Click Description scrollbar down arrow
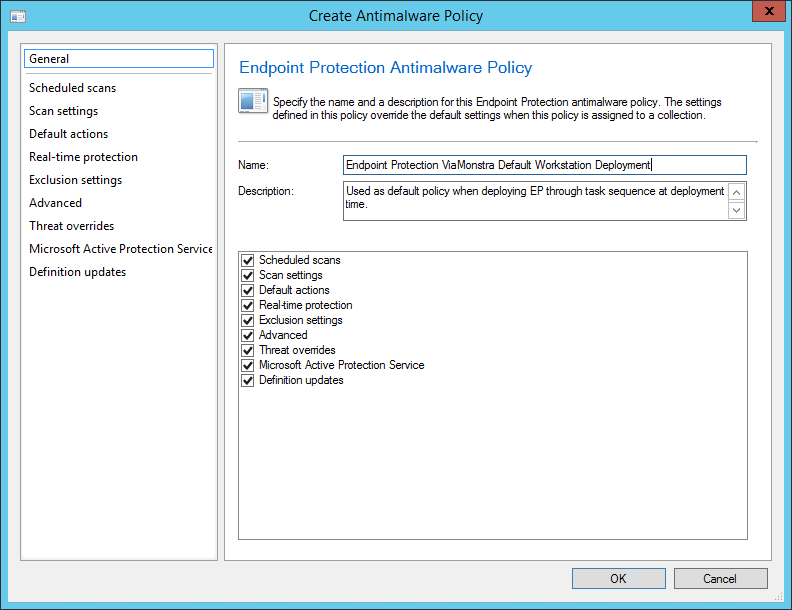The height and width of the screenshot is (610, 792). pyautogui.click(x=737, y=210)
